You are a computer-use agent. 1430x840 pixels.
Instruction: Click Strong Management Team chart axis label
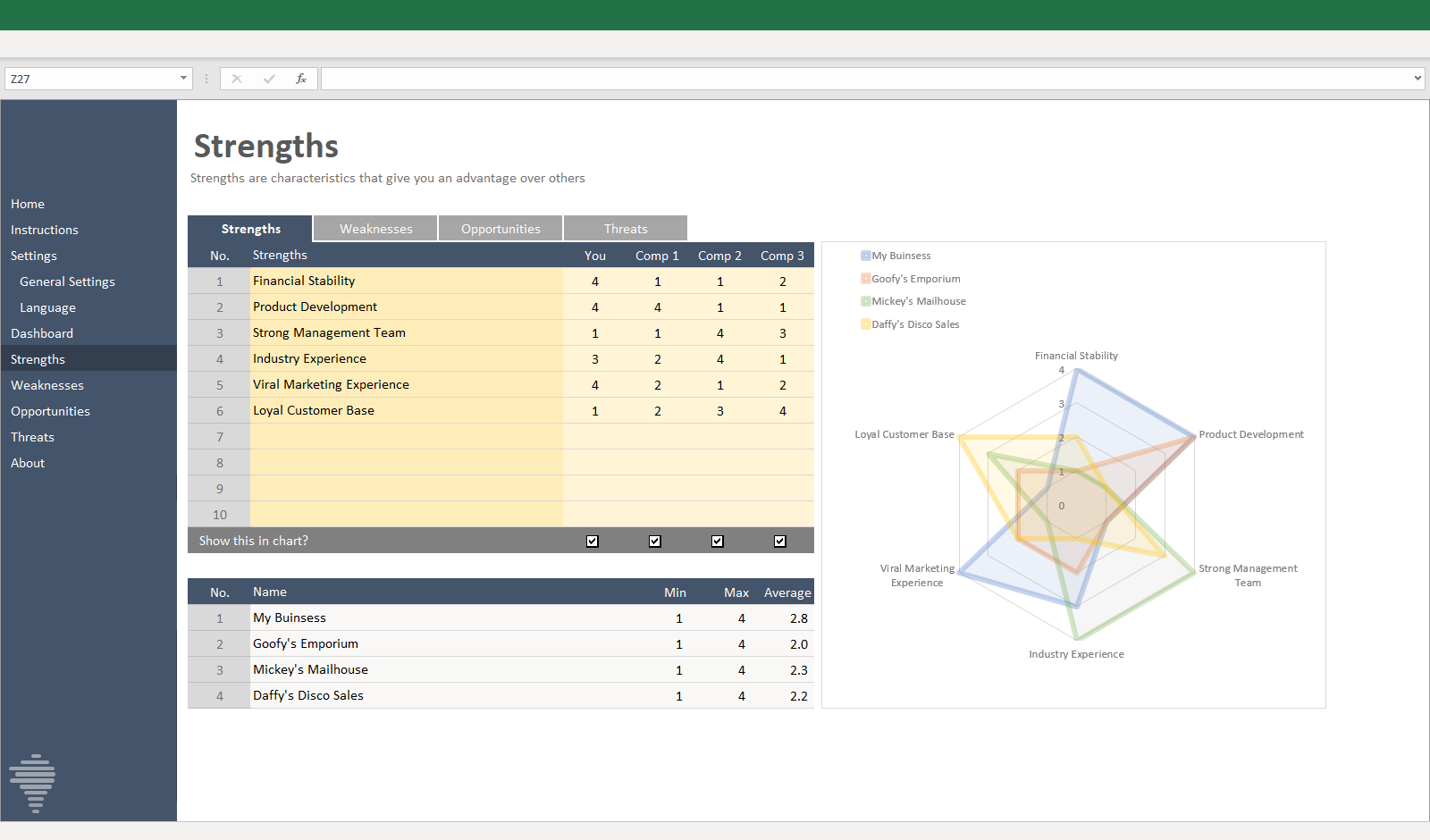1248,575
